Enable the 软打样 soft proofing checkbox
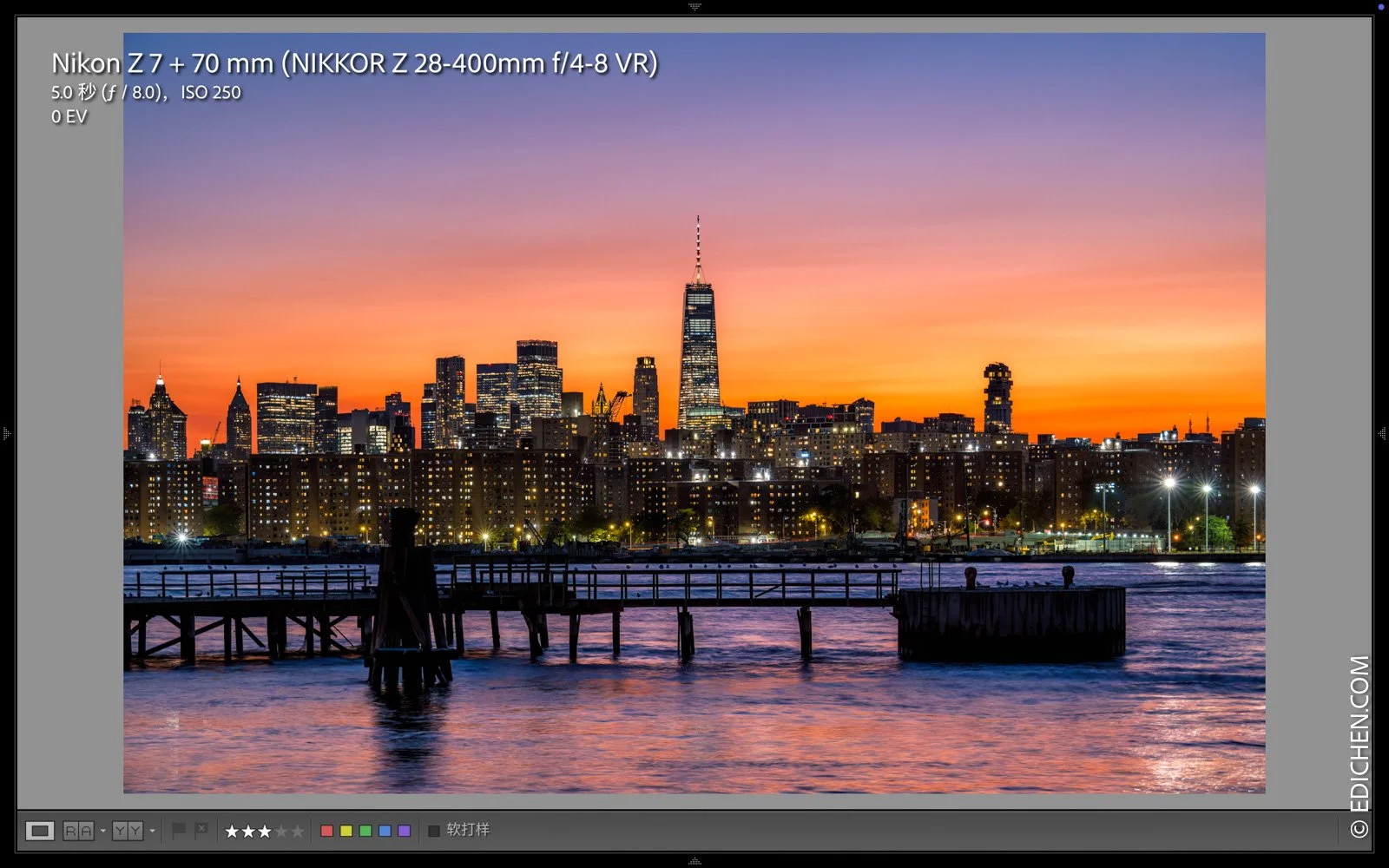The height and width of the screenshot is (868, 1389). (x=434, y=831)
